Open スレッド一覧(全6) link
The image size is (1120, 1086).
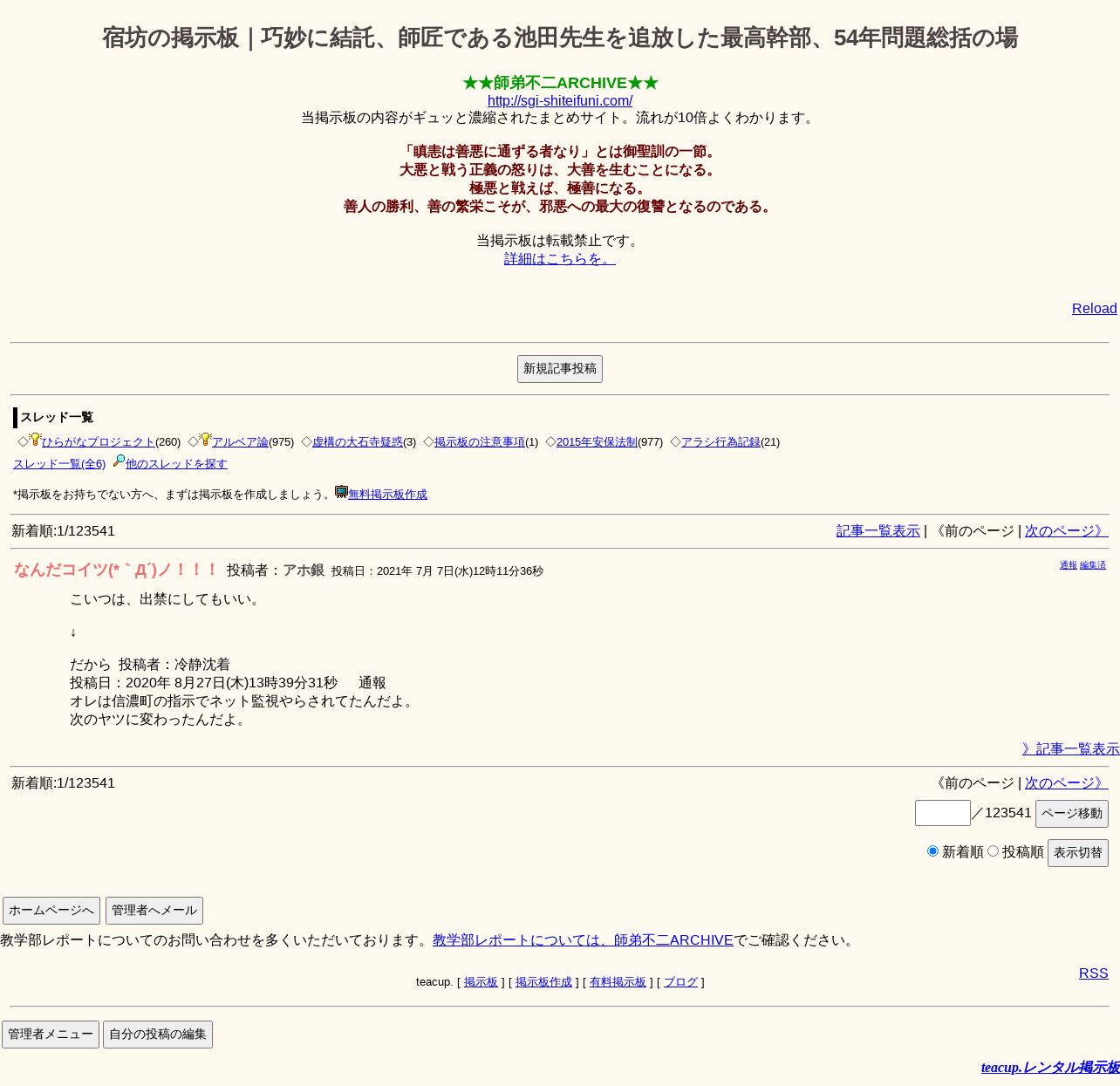[x=59, y=464]
